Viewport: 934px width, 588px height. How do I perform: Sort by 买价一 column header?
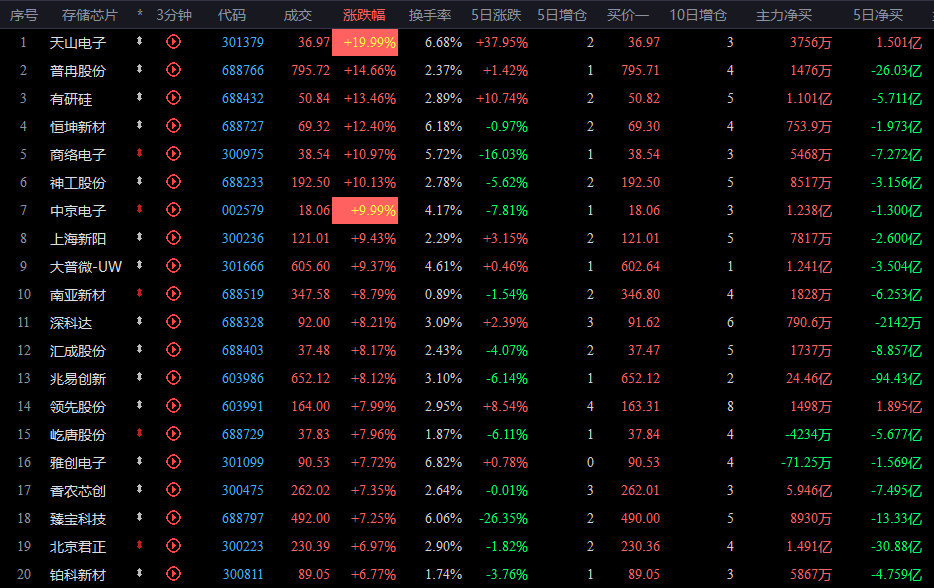(x=628, y=15)
